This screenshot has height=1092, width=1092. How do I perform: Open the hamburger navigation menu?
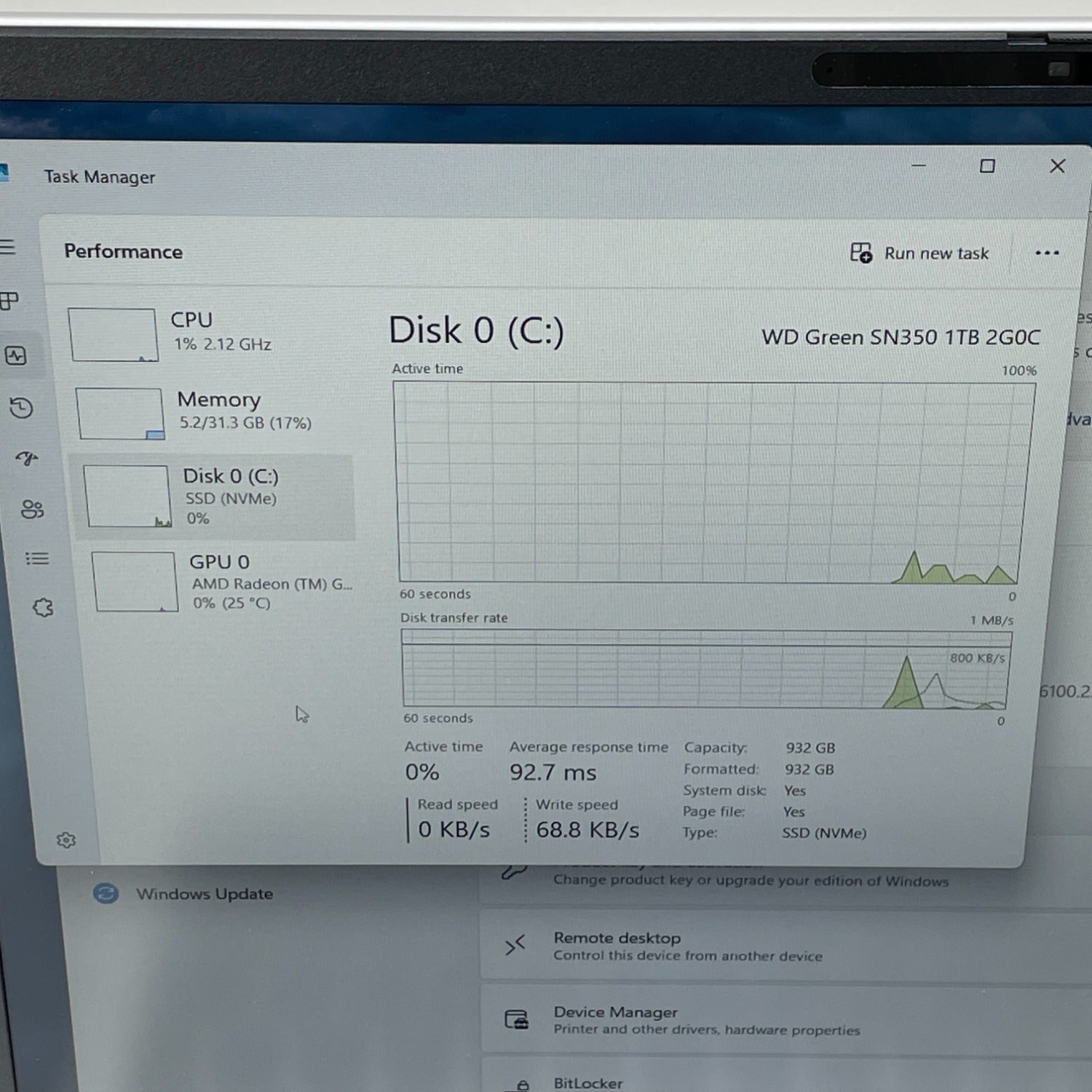coord(7,248)
